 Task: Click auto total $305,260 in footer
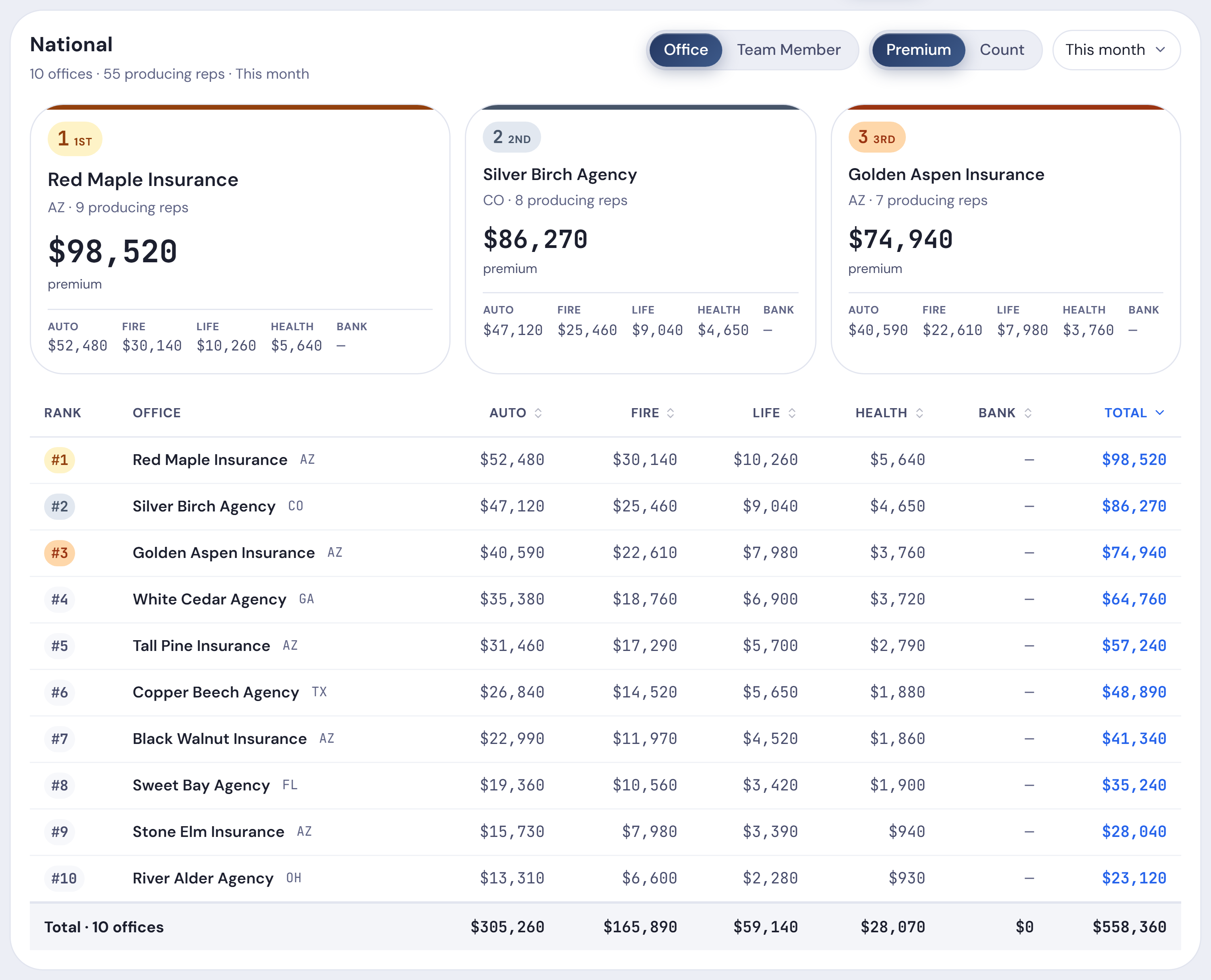(x=507, y=927)
